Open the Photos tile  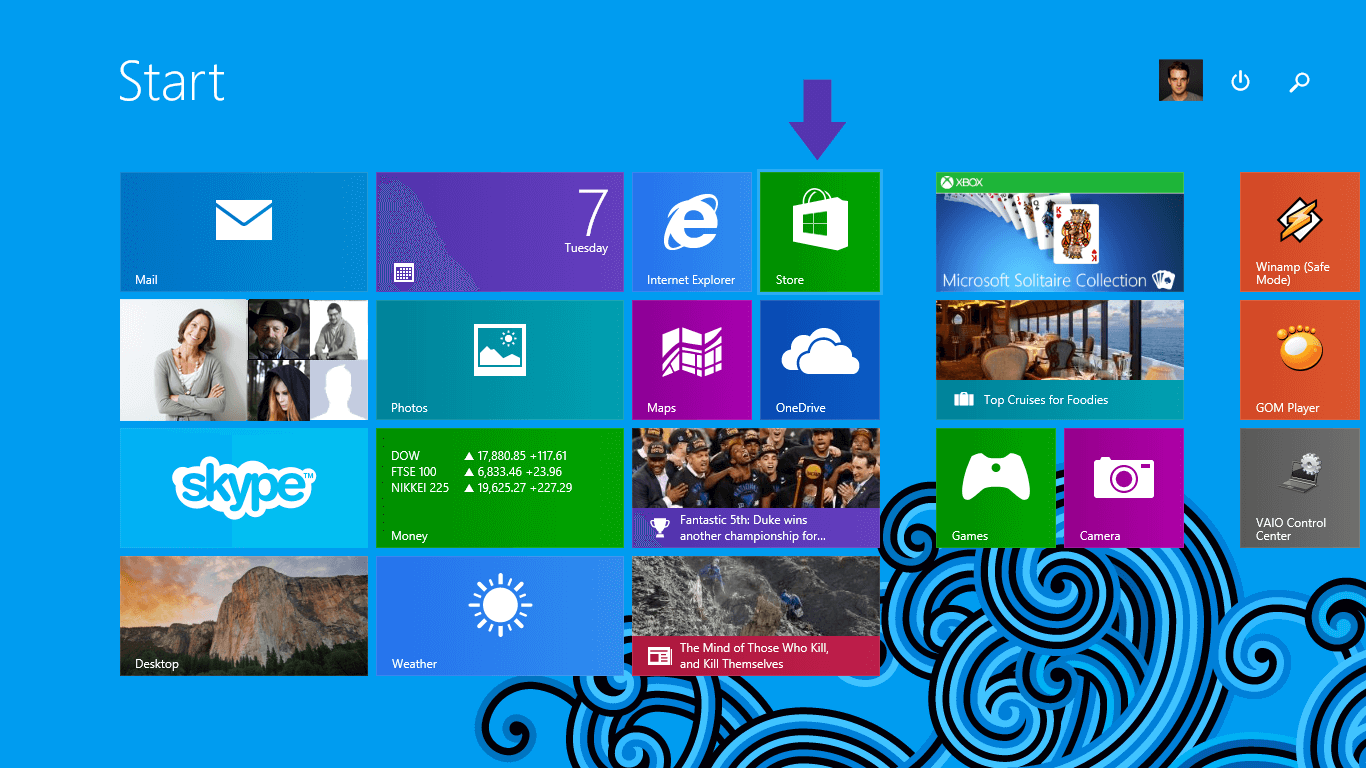tap(500, 360)
